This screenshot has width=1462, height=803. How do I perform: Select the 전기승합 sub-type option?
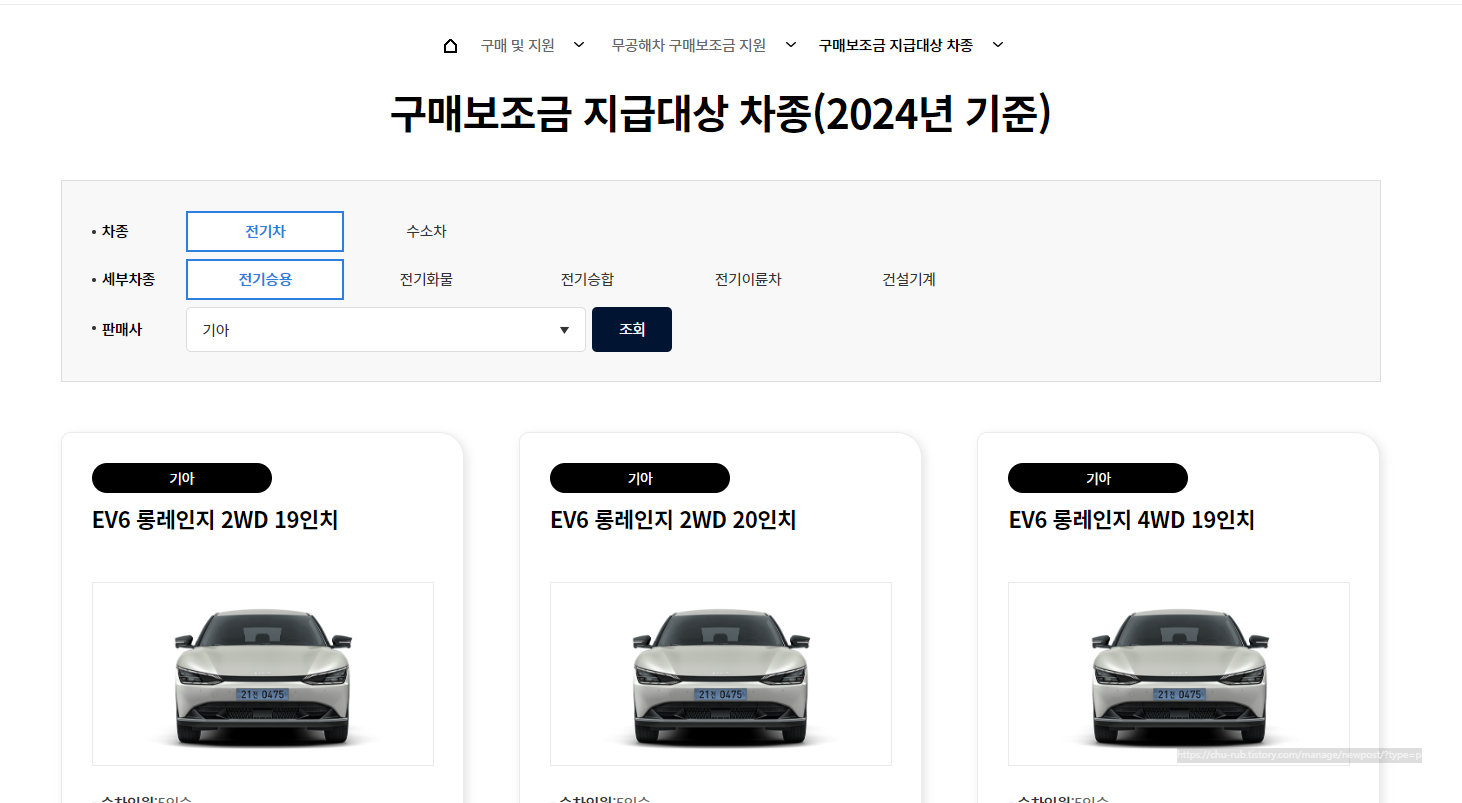pos(587,279)
